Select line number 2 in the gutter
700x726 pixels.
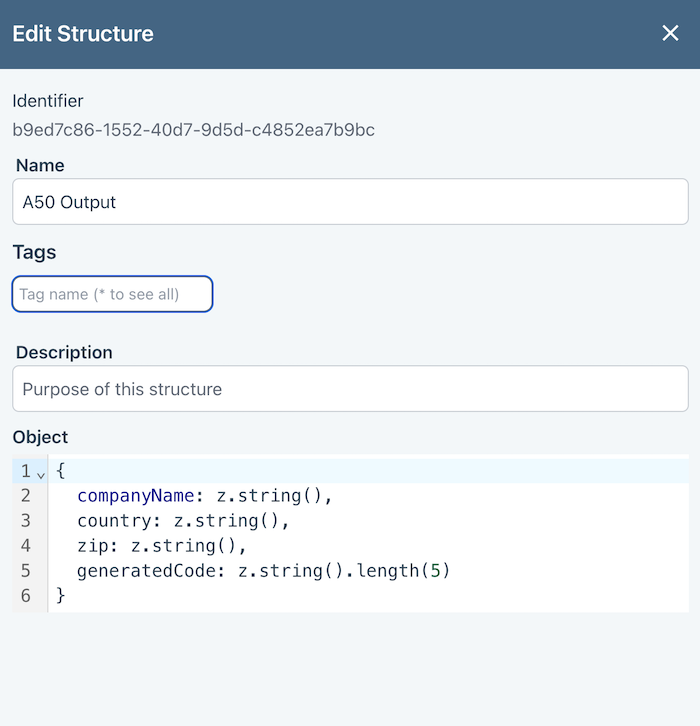[x=25, y=496]
